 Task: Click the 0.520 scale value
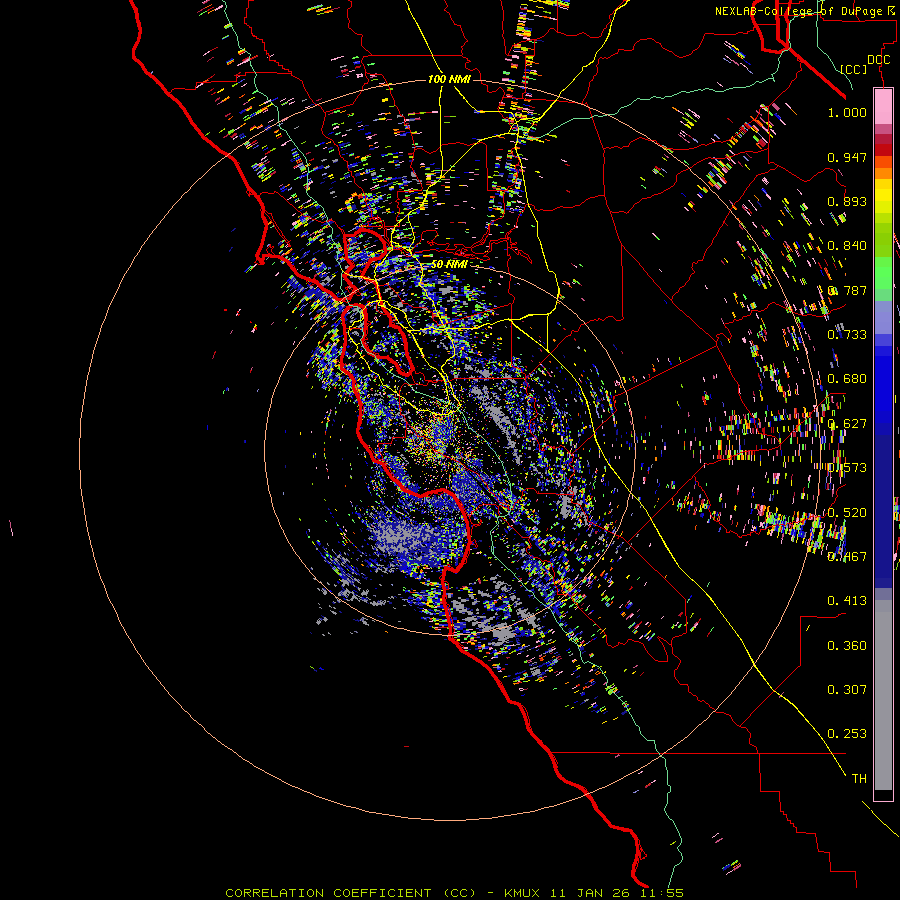tap(847, 513)
